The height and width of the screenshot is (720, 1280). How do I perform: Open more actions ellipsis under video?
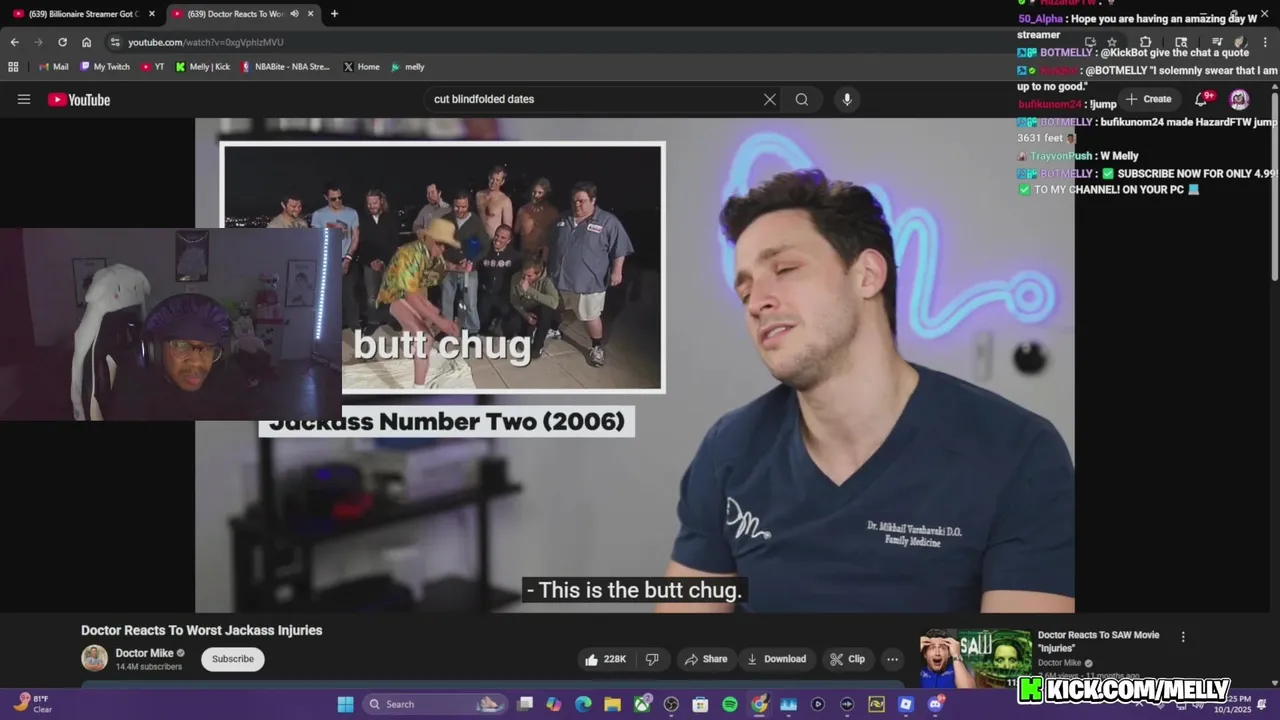[x=892, y=659]
